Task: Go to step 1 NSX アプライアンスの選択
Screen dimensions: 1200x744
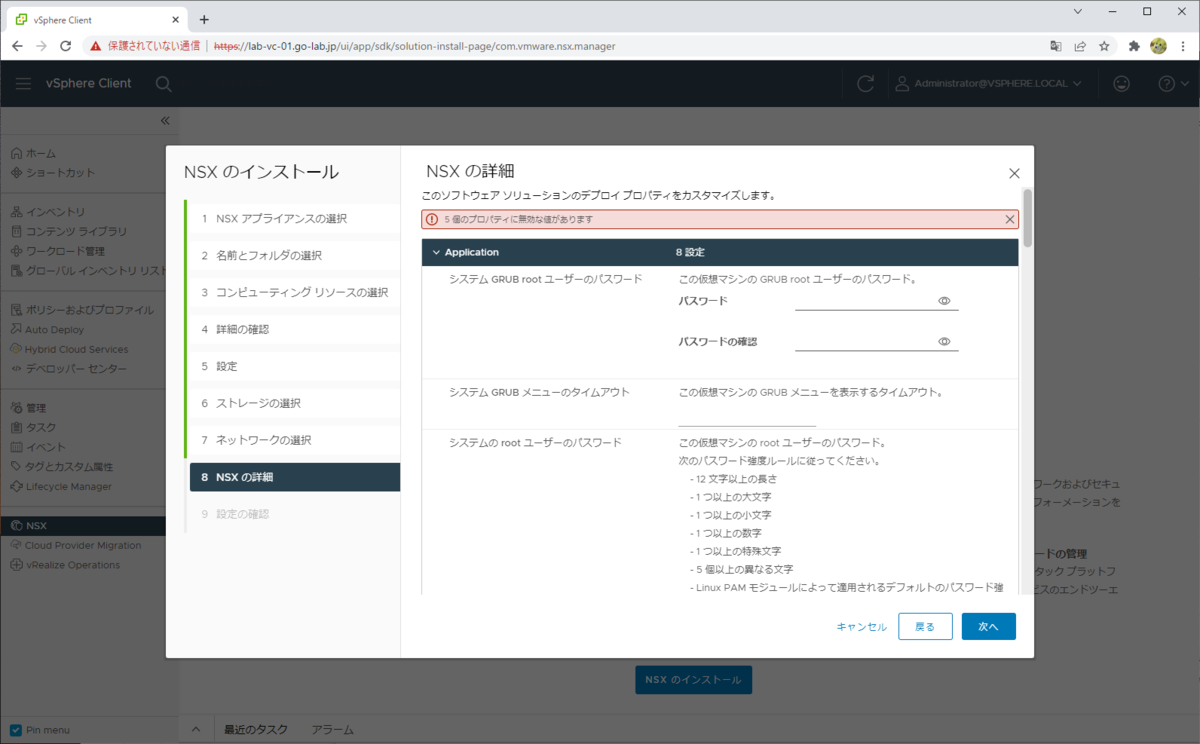Action: (294, 218)
